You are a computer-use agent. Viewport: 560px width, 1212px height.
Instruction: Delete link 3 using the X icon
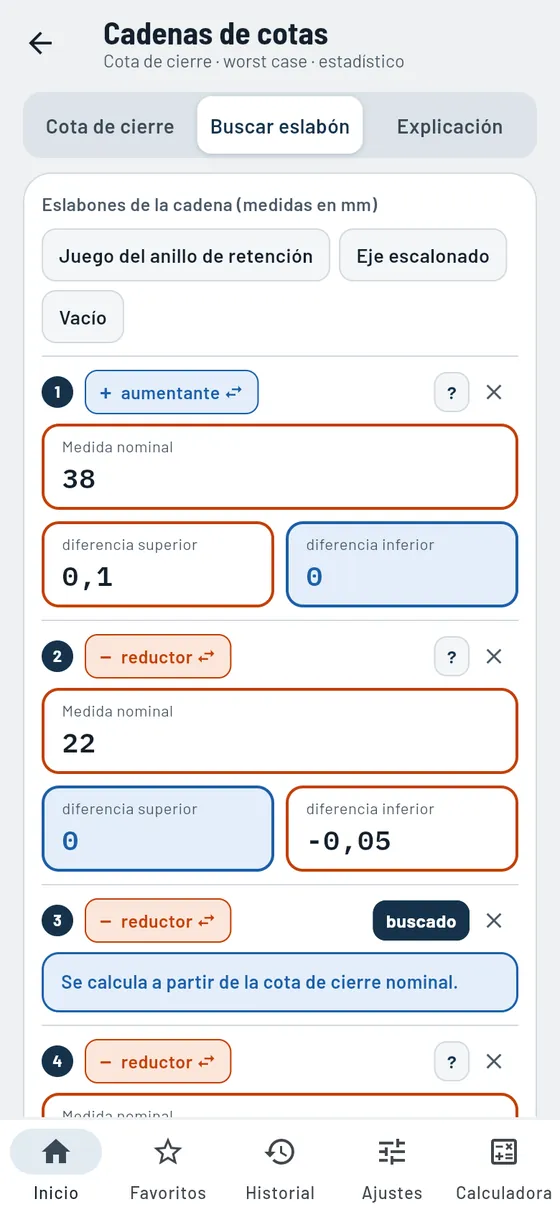click(x=494, y=921)
